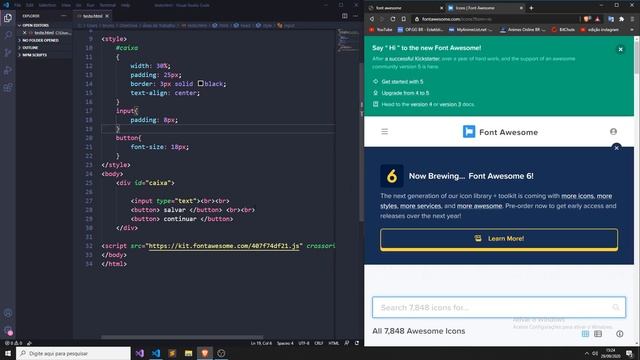Open the browser extensions puzzle icon
640x360 pixels.
click(x=621, y=19)
